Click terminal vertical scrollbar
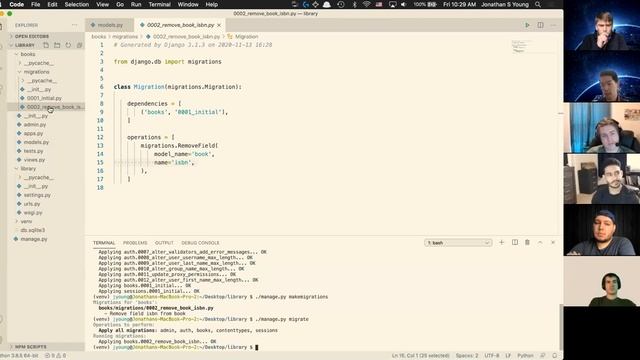 coord(561,327)
